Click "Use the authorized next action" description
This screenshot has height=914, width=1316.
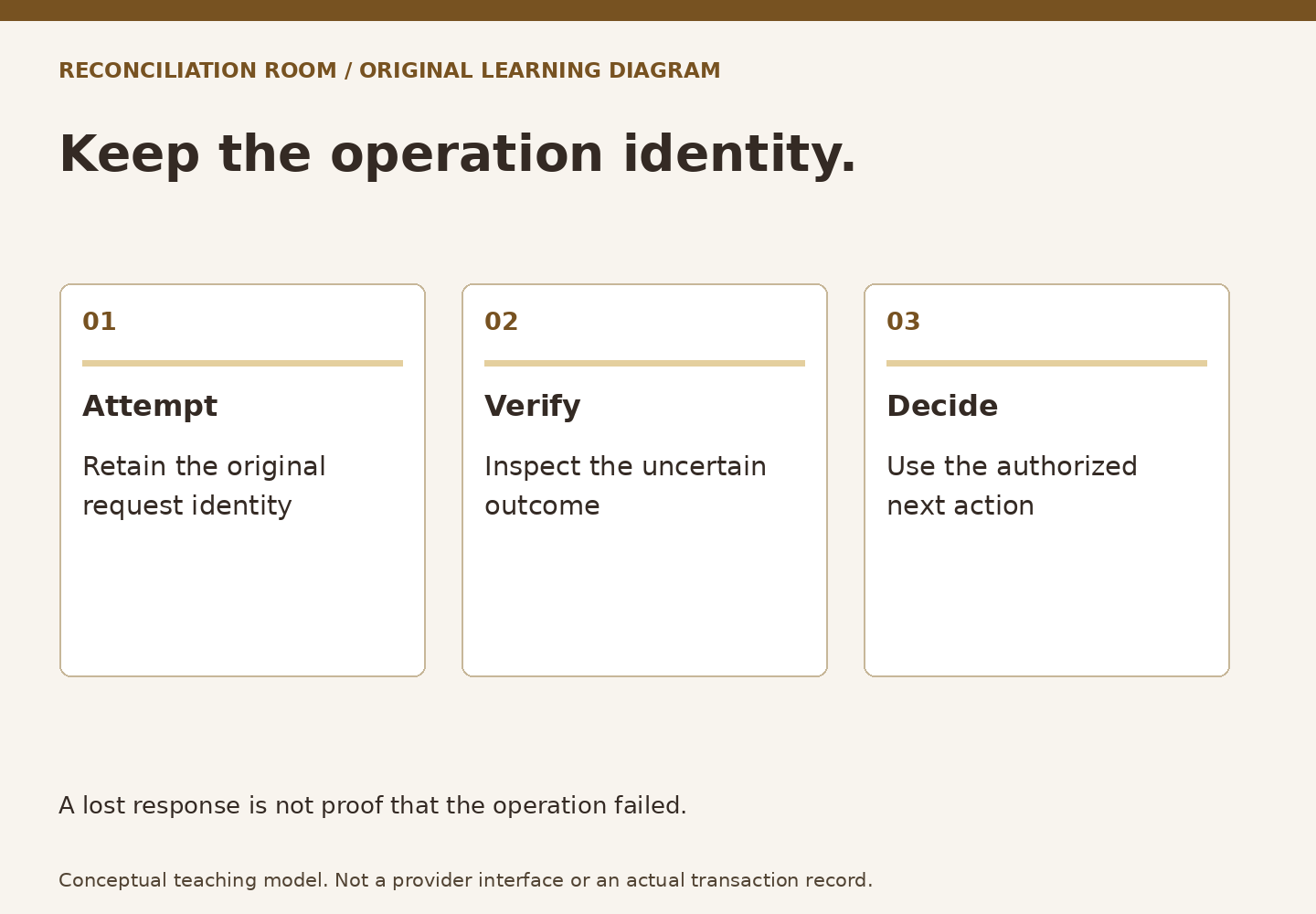(x=1012, y=486)
